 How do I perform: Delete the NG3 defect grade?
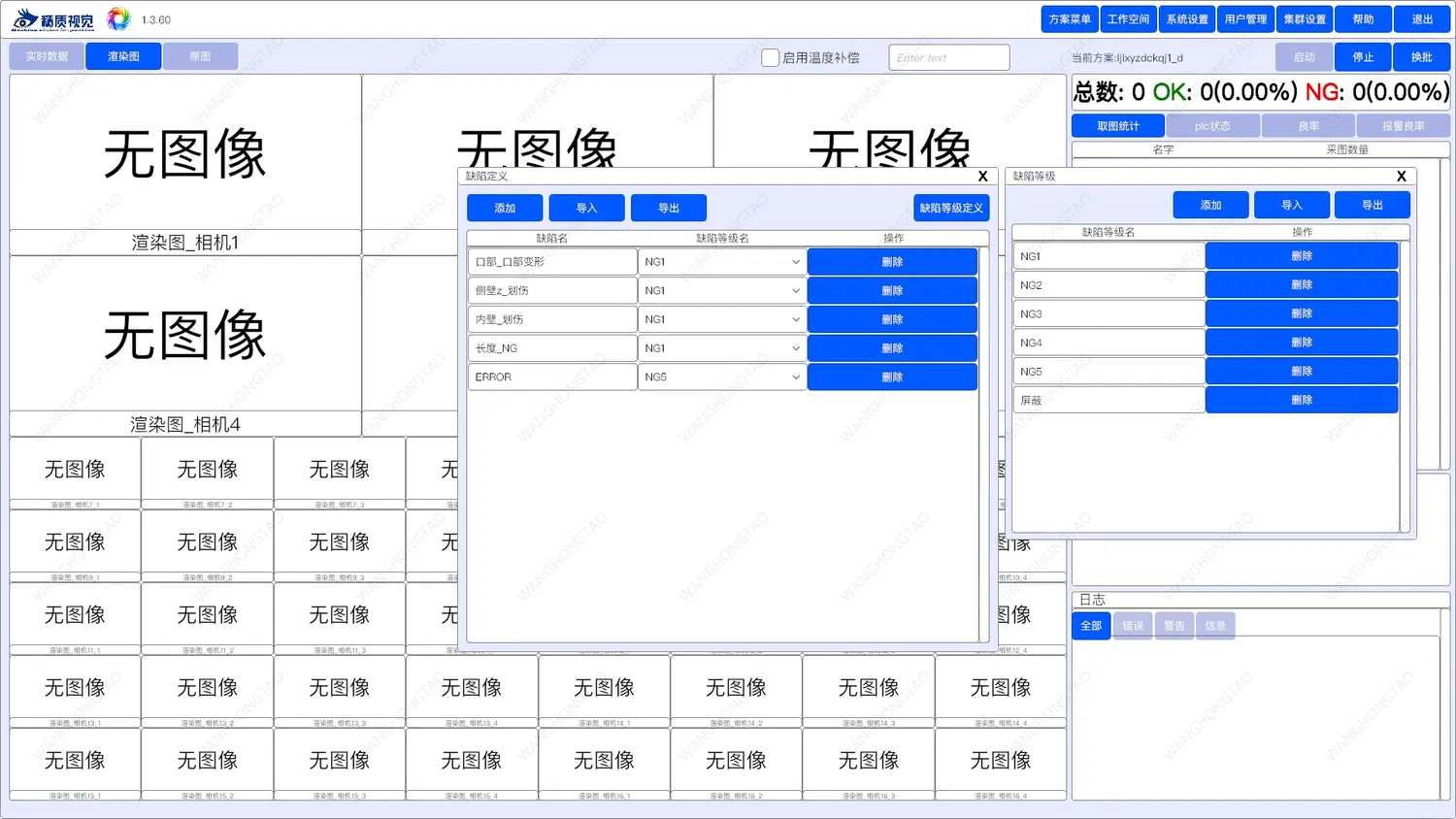coord(1302,313)
